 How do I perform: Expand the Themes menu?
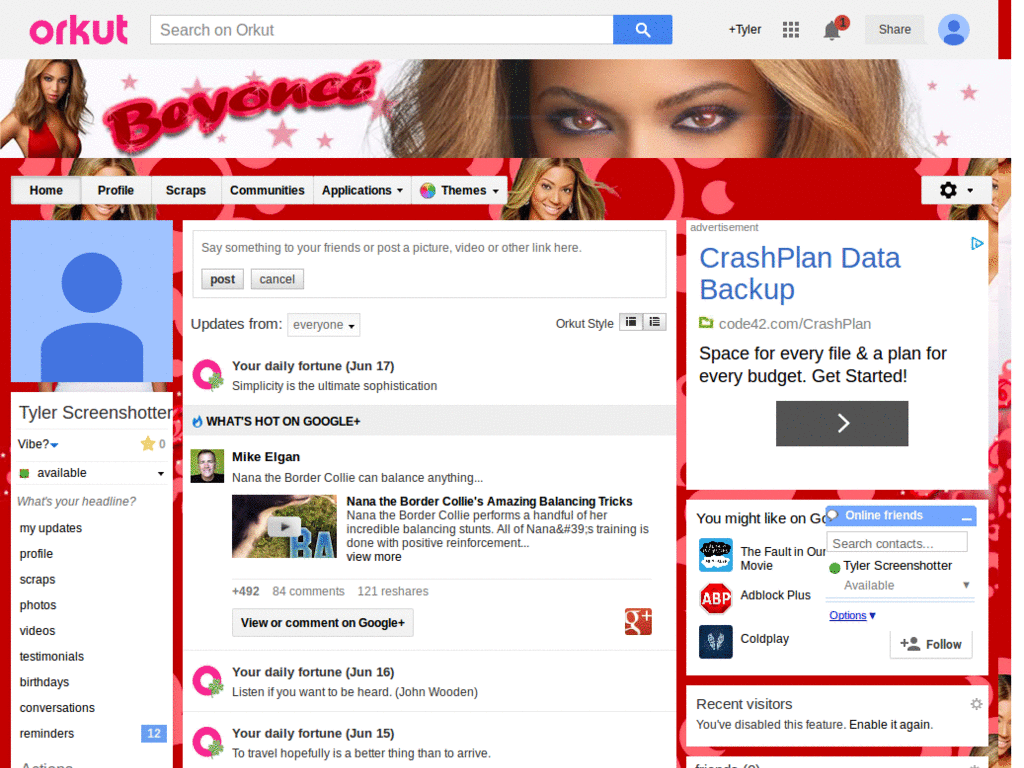(460, 190)
